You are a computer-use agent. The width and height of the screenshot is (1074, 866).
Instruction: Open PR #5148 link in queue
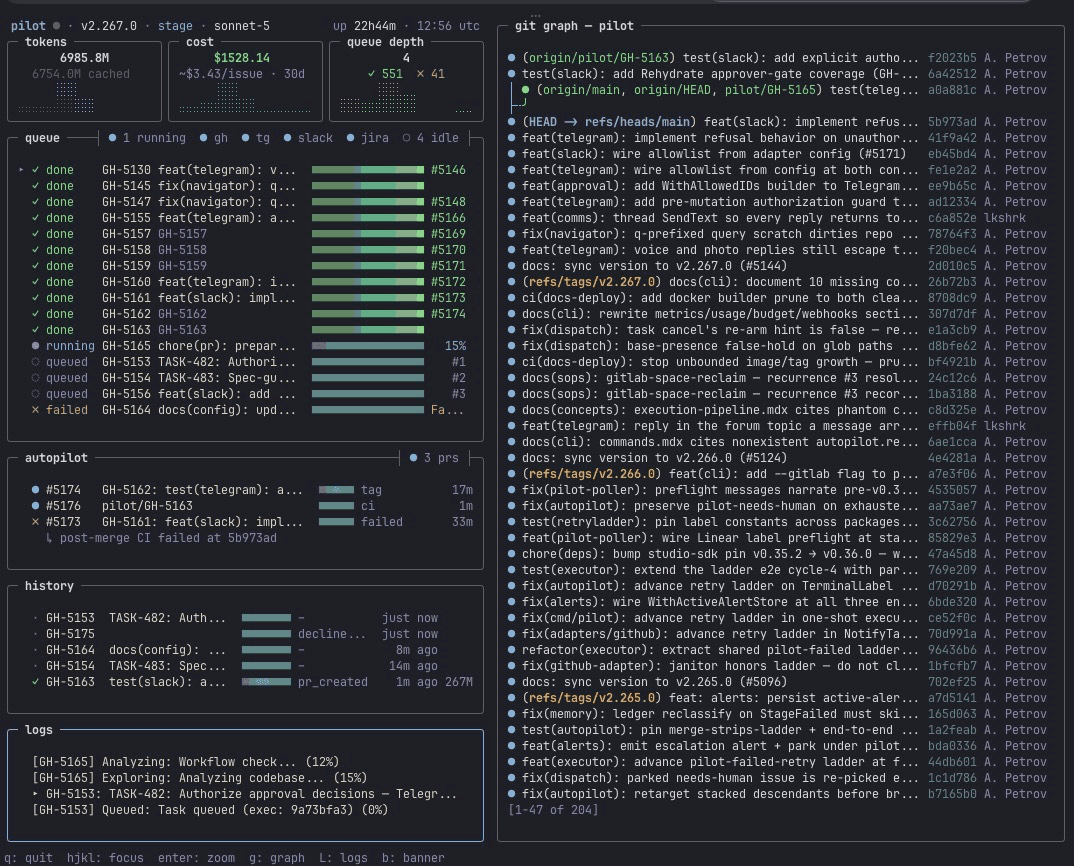coord(448,201)
